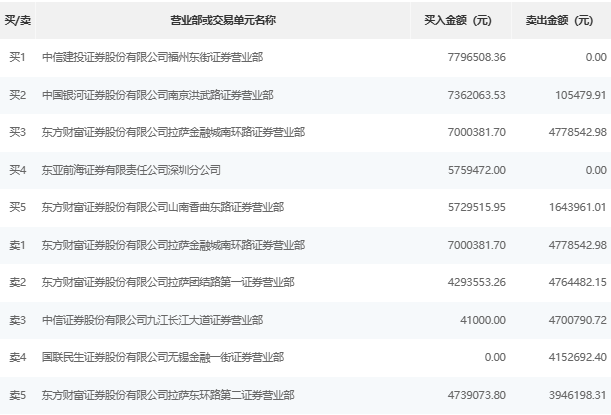This screenshot has height=415, width=611.
Task: Click buy amount 7796508.36
Action: coord(477,57)
